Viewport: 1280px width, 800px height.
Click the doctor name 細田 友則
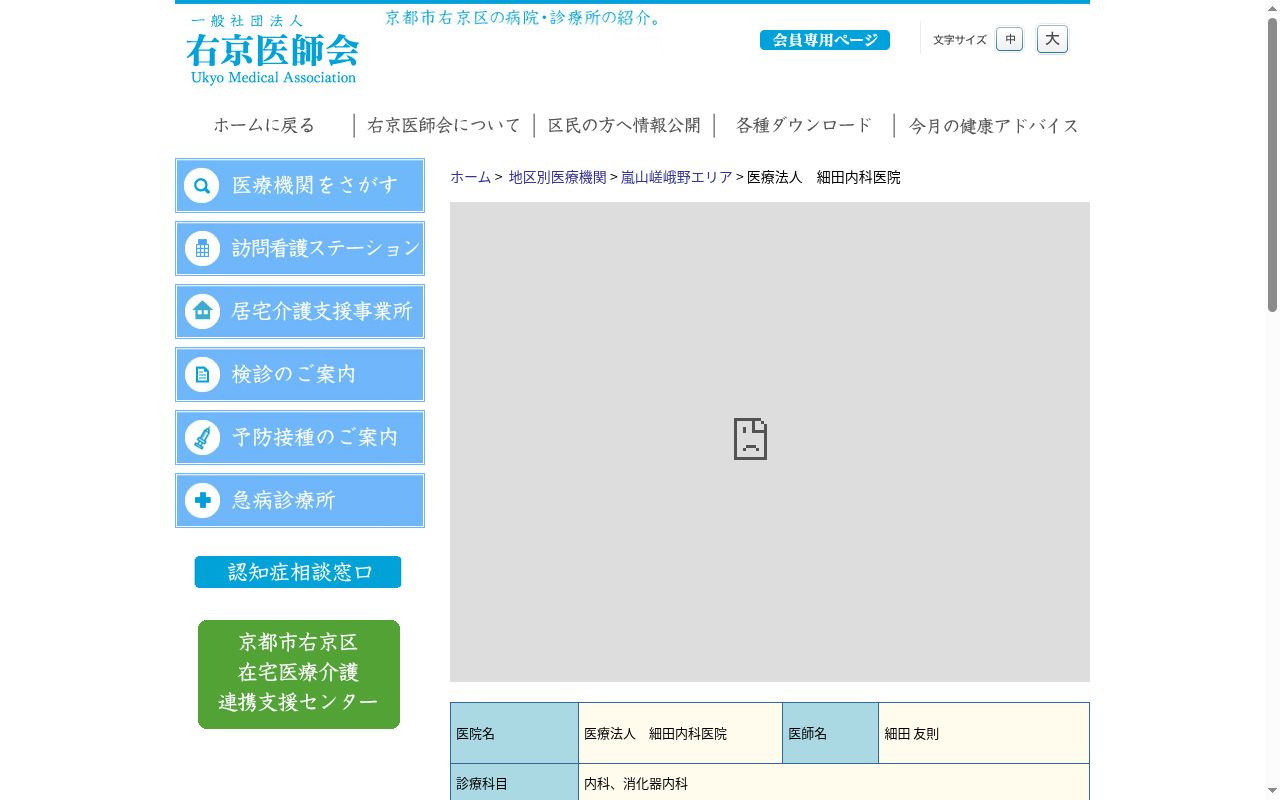pyautogui.click(x=911, y=734)
